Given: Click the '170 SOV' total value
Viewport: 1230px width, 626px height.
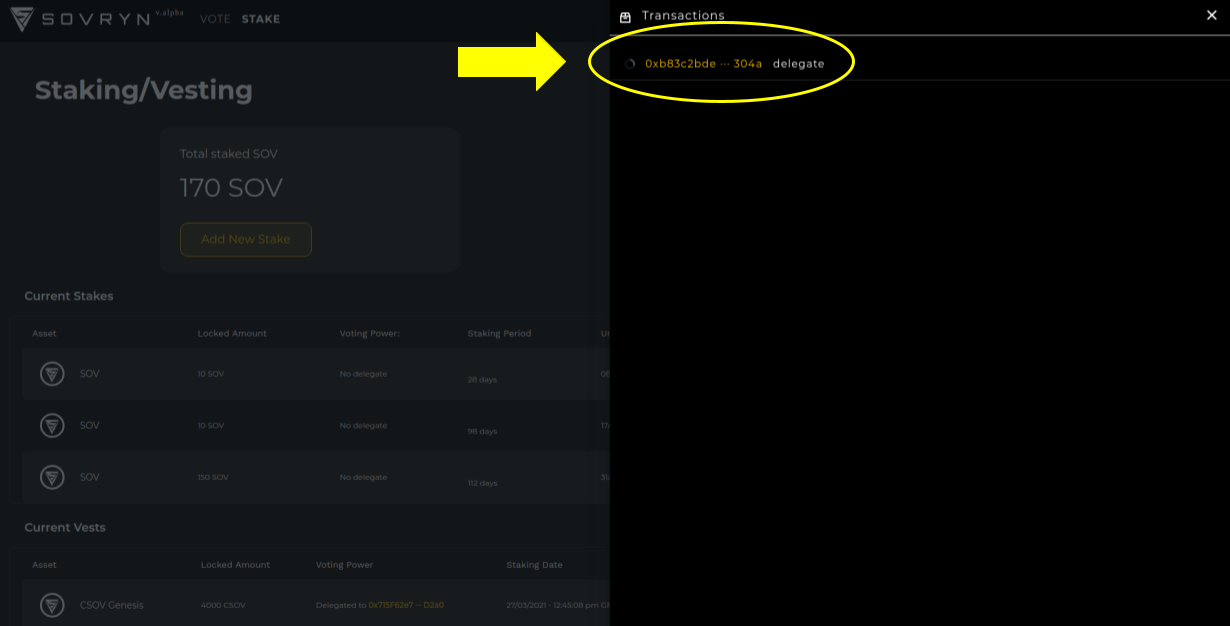Looking at the screenshot, I should point(231,188).
